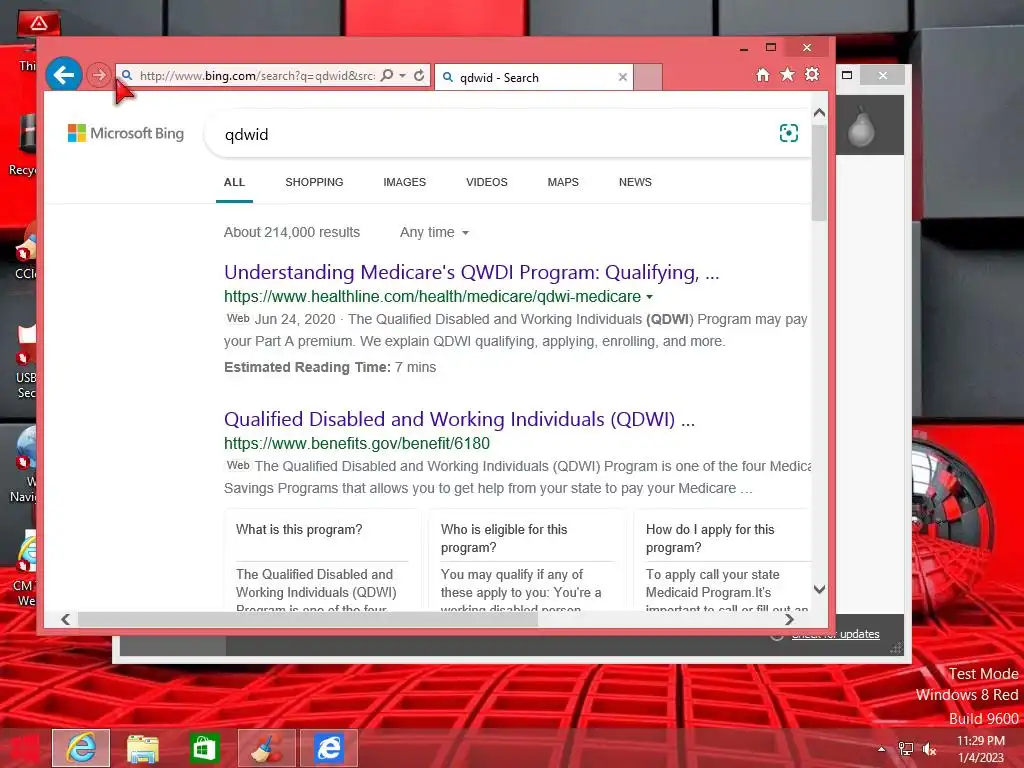Viewport: 1024px width, 768px height.
Task: Open Qualified Disabled and Working Individuals result
Action: (459, 419)
